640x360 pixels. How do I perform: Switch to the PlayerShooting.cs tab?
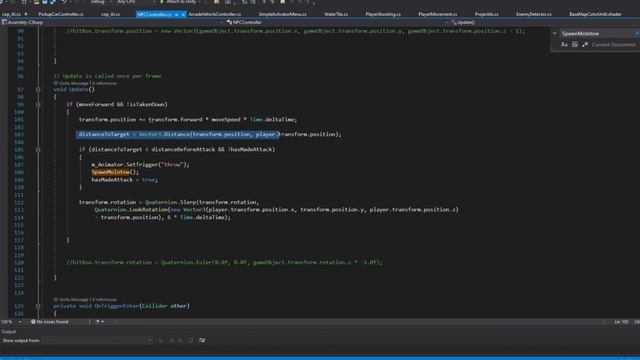383,14
